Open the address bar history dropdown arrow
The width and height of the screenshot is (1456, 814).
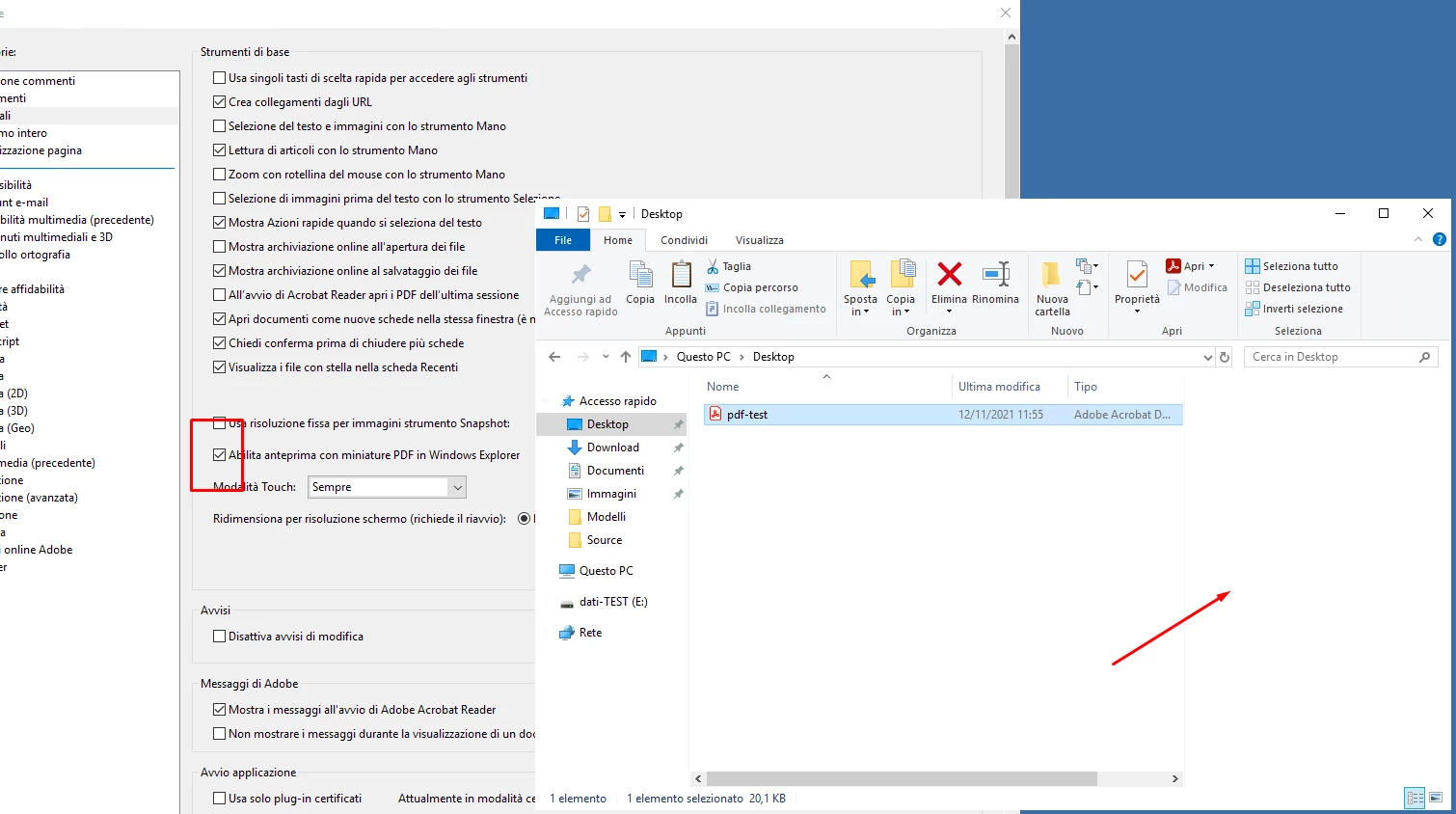pos(1207,357)
